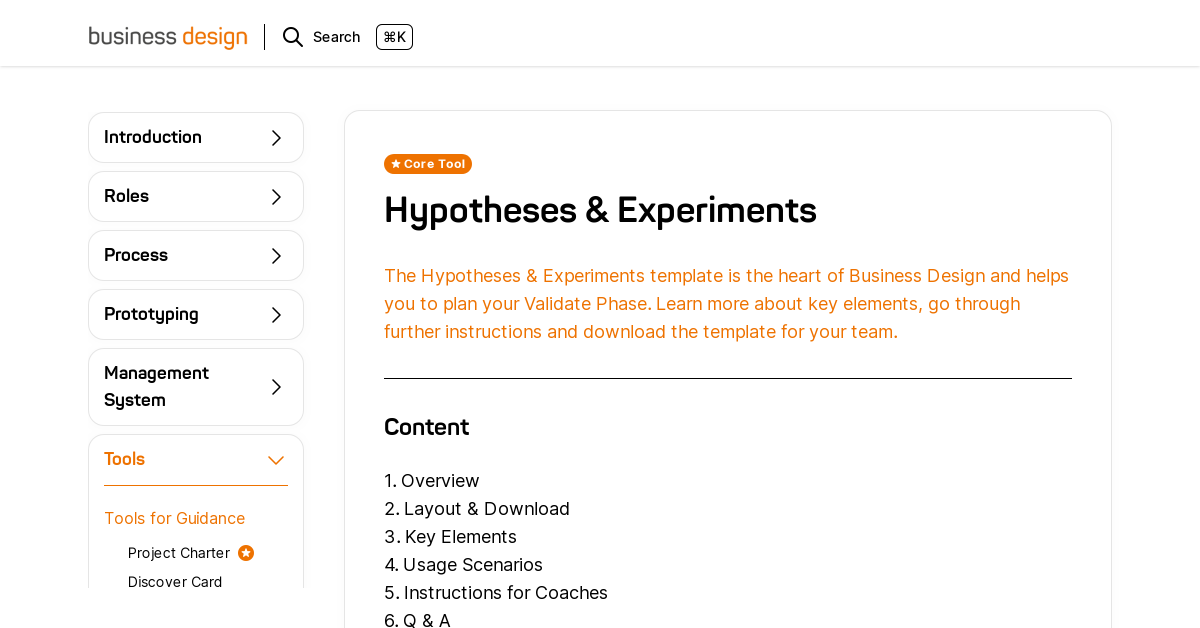Click the business design logo
The image size is (1200, 628).
[168, 37]
